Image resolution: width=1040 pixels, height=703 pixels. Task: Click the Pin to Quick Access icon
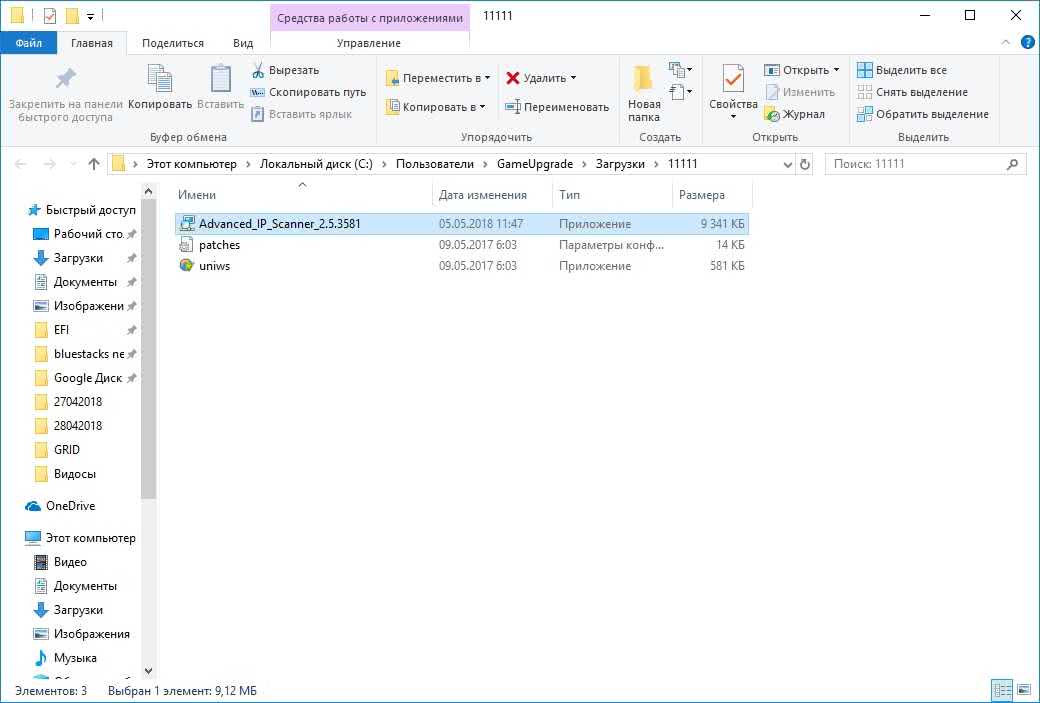click(65, 80)
